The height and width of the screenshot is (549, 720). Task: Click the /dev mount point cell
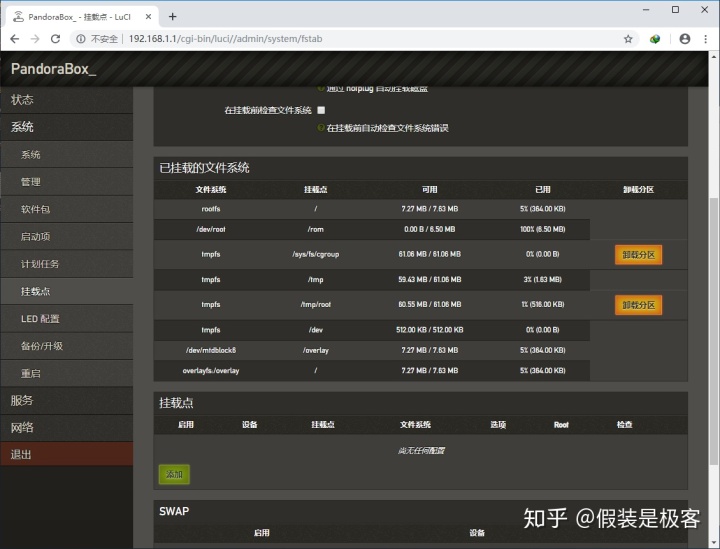point(315,330)
